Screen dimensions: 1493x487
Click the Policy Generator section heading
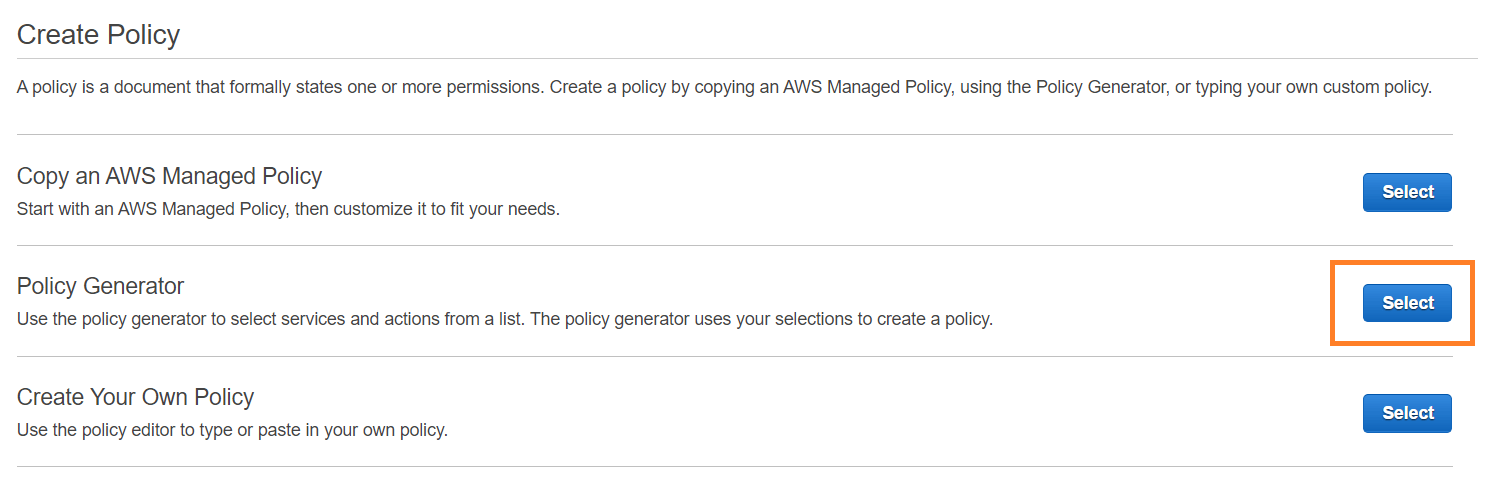click(100, 287)
